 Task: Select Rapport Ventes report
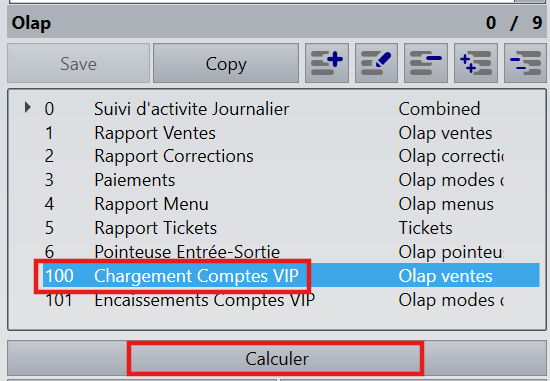(291, 133)
